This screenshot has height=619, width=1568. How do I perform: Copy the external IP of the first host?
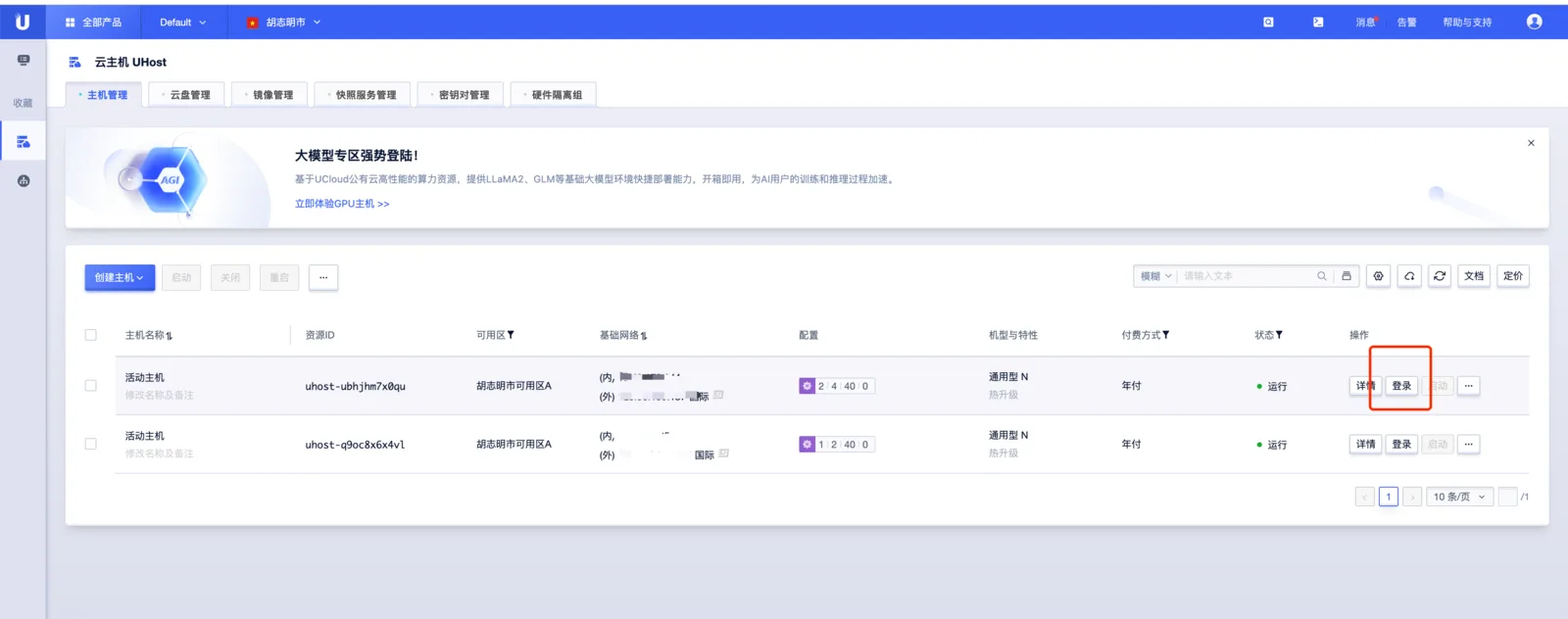pyautogui.click(x=718, y=396)
